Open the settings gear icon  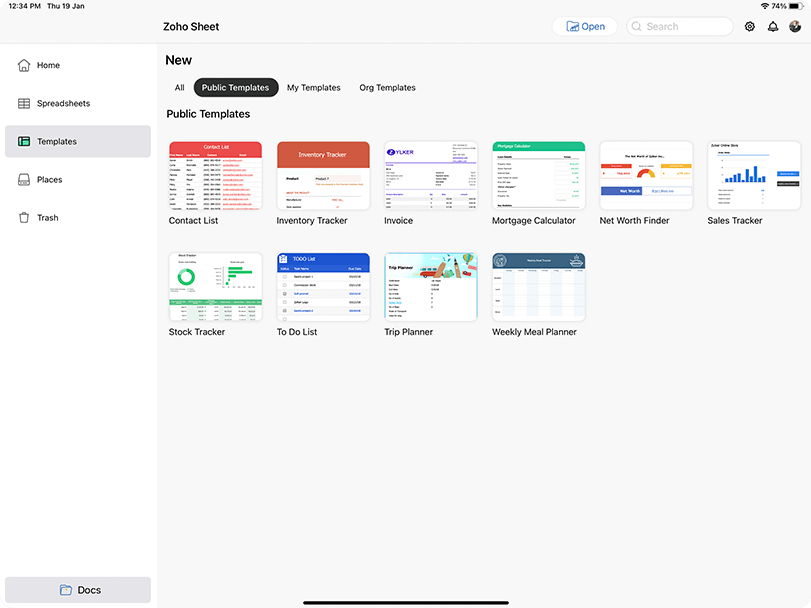[x=749, y=26]
